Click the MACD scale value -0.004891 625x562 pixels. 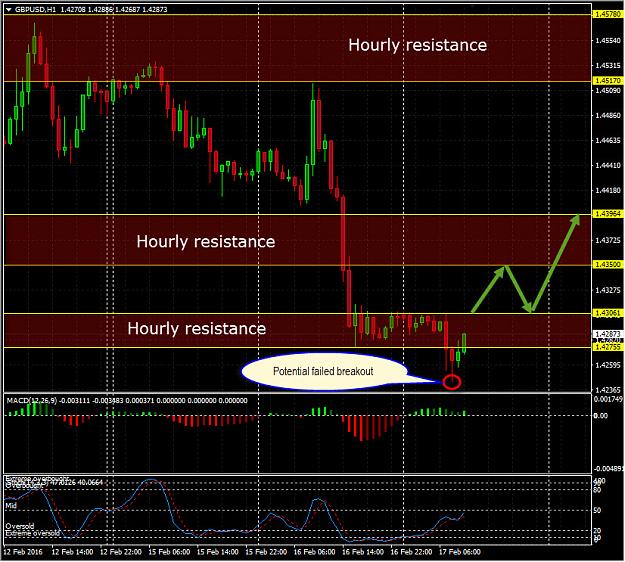(609, 469)
